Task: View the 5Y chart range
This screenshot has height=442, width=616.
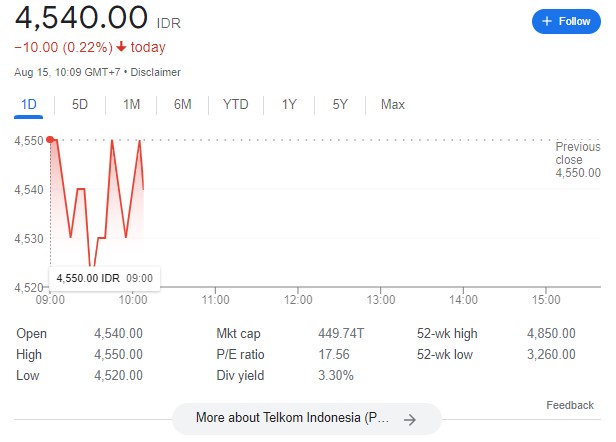Action: click(340, 105)
